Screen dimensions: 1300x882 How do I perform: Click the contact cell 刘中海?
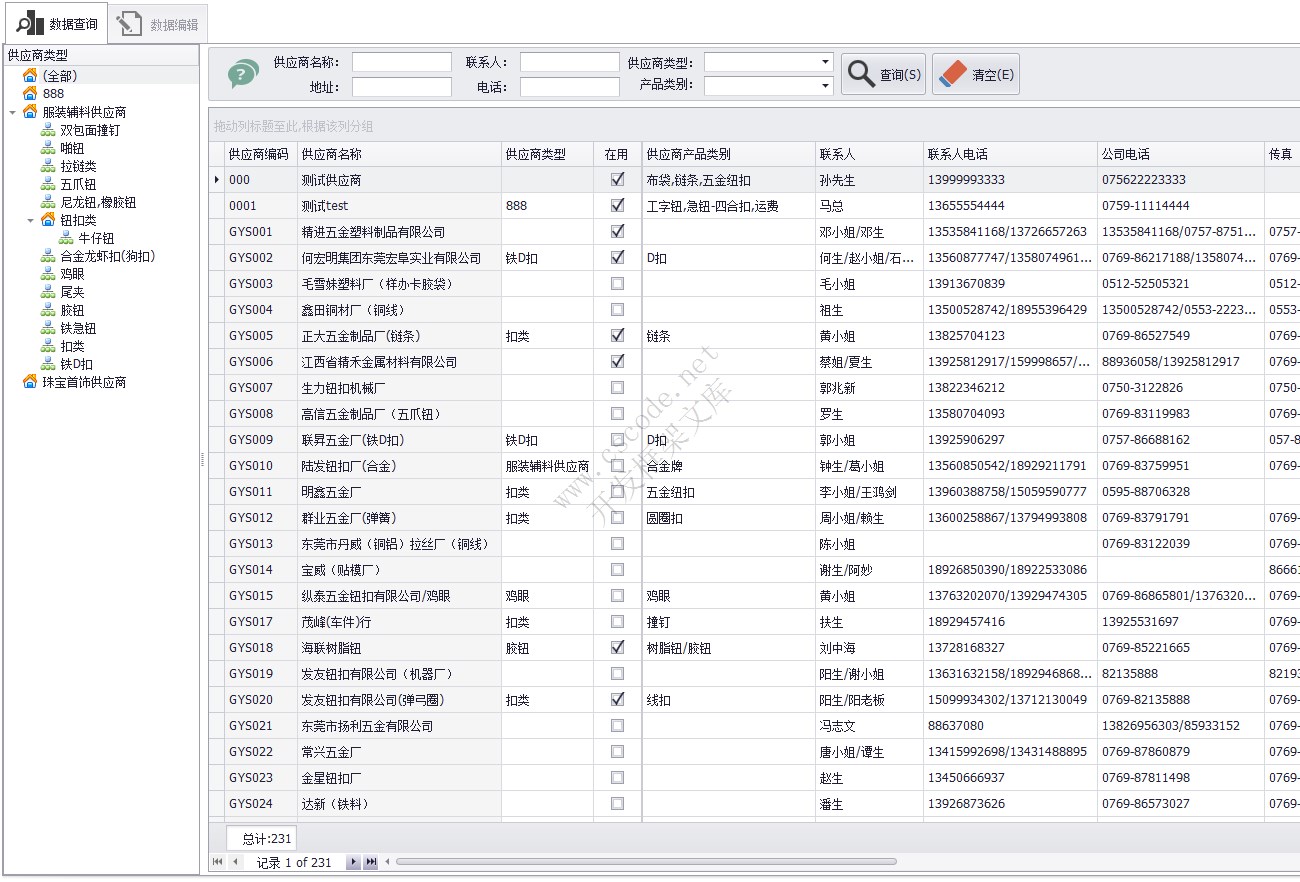(x=869, y=648)
